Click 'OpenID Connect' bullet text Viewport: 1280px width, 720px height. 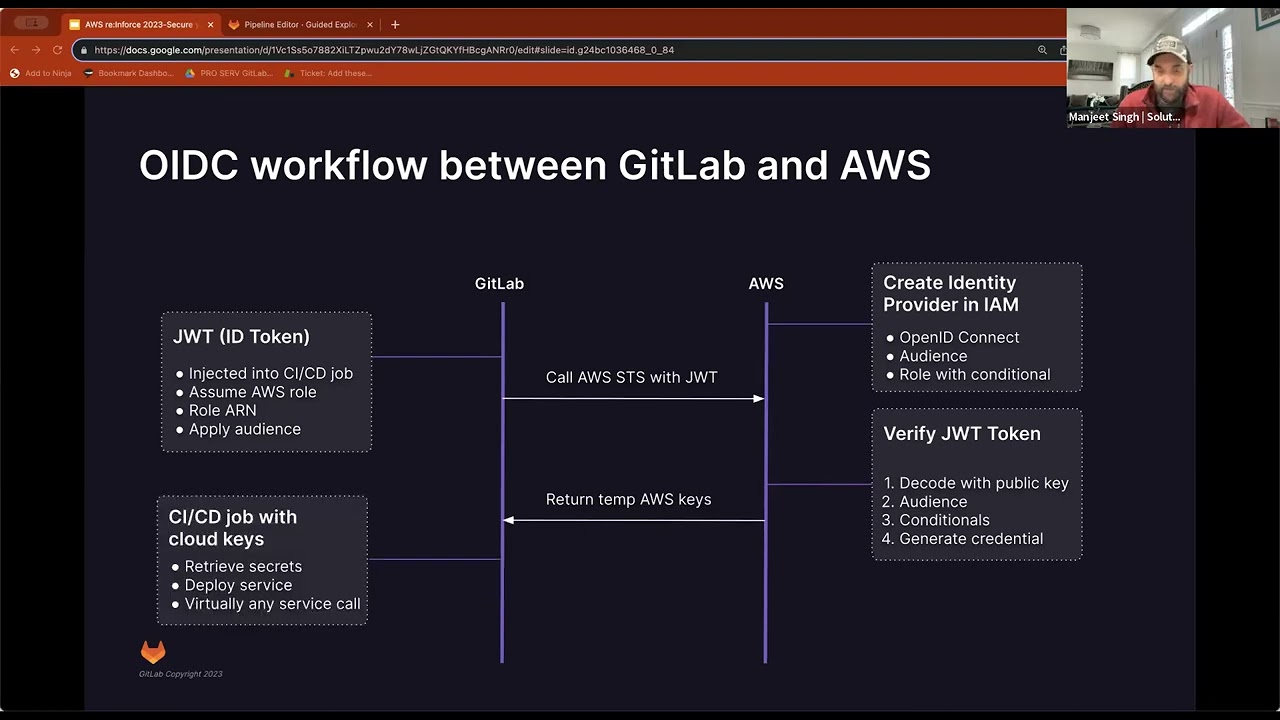tap(959, 337)
